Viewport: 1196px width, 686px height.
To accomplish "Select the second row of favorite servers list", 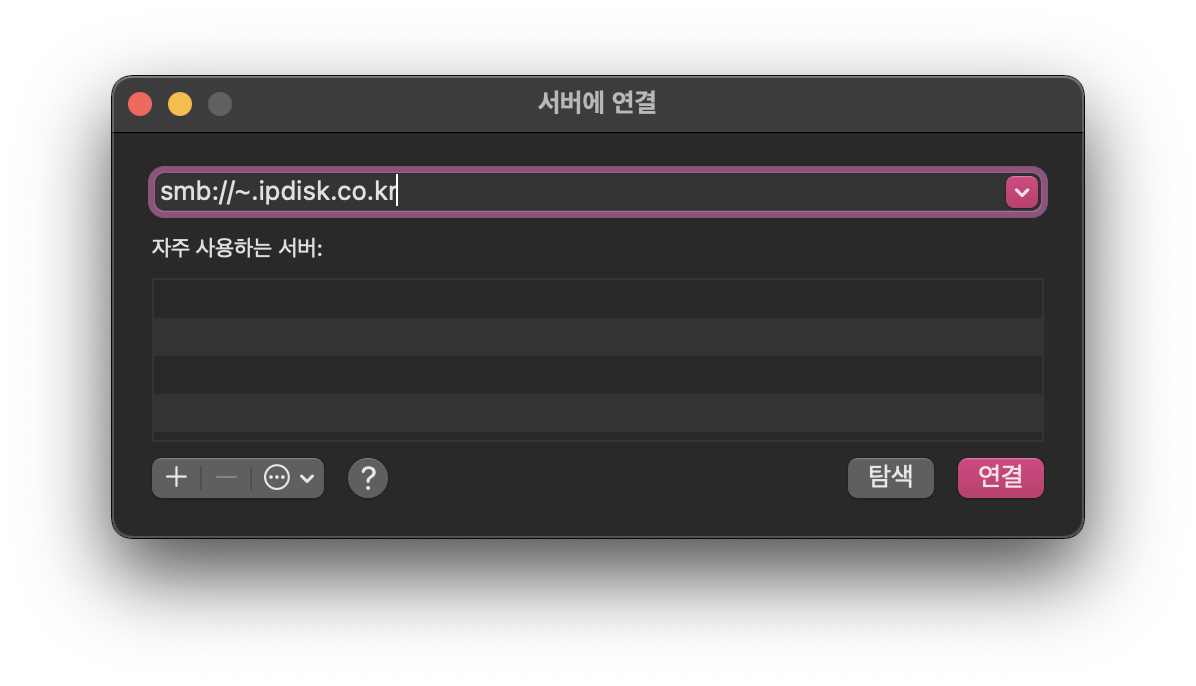I will coord(597,337).
